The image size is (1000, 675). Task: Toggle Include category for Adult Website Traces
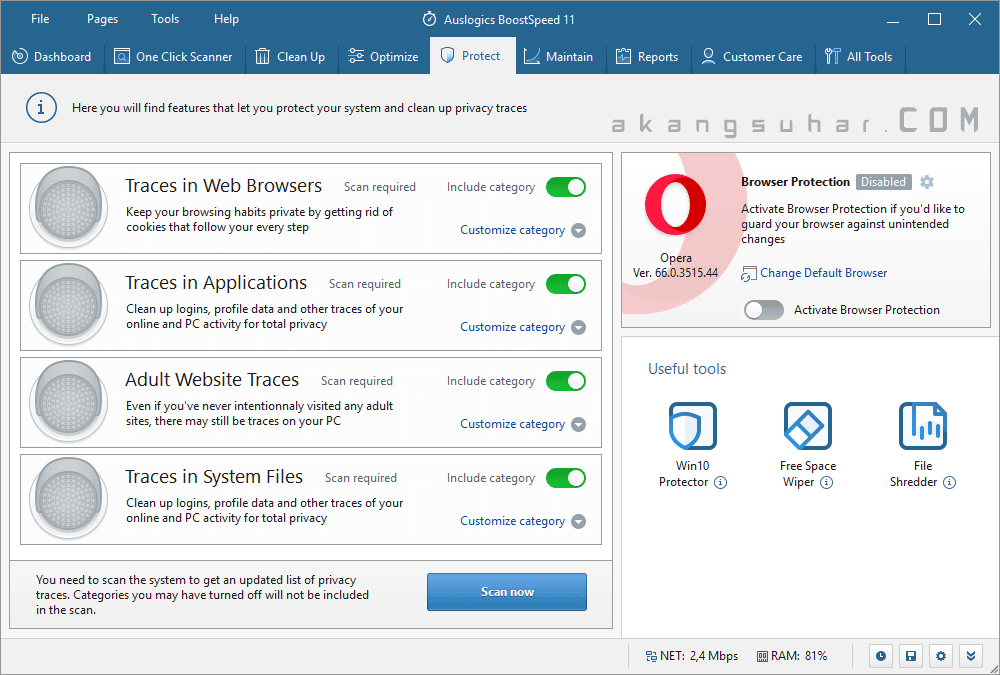click(566, 381)
